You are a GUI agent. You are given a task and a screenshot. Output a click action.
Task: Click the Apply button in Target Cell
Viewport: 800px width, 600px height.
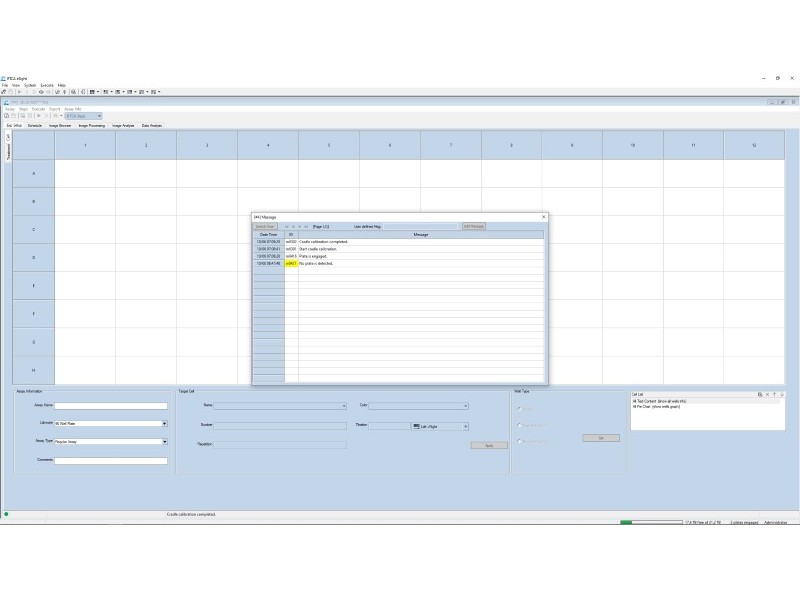489,445
